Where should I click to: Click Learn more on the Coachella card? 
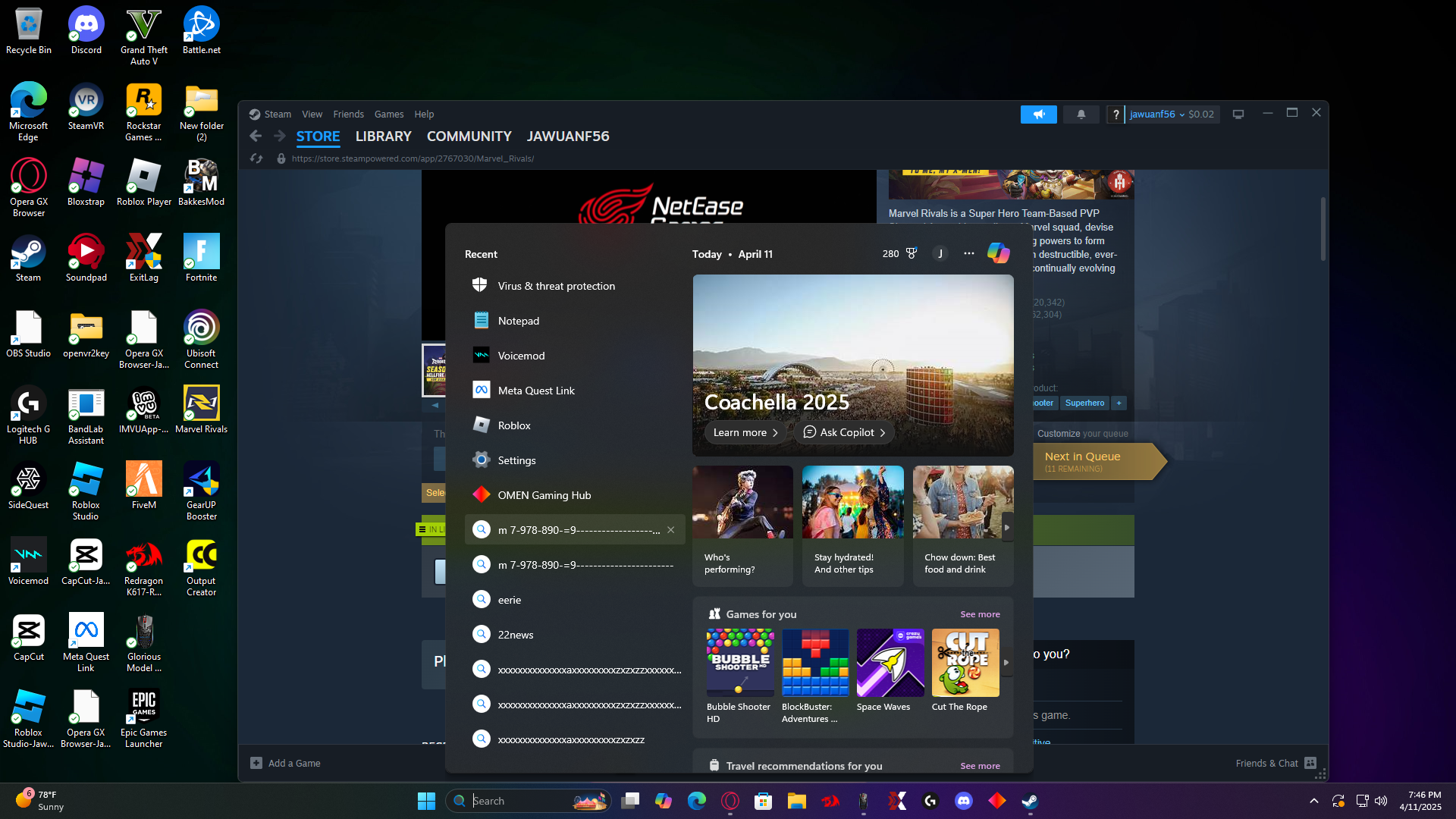(746, 432)
